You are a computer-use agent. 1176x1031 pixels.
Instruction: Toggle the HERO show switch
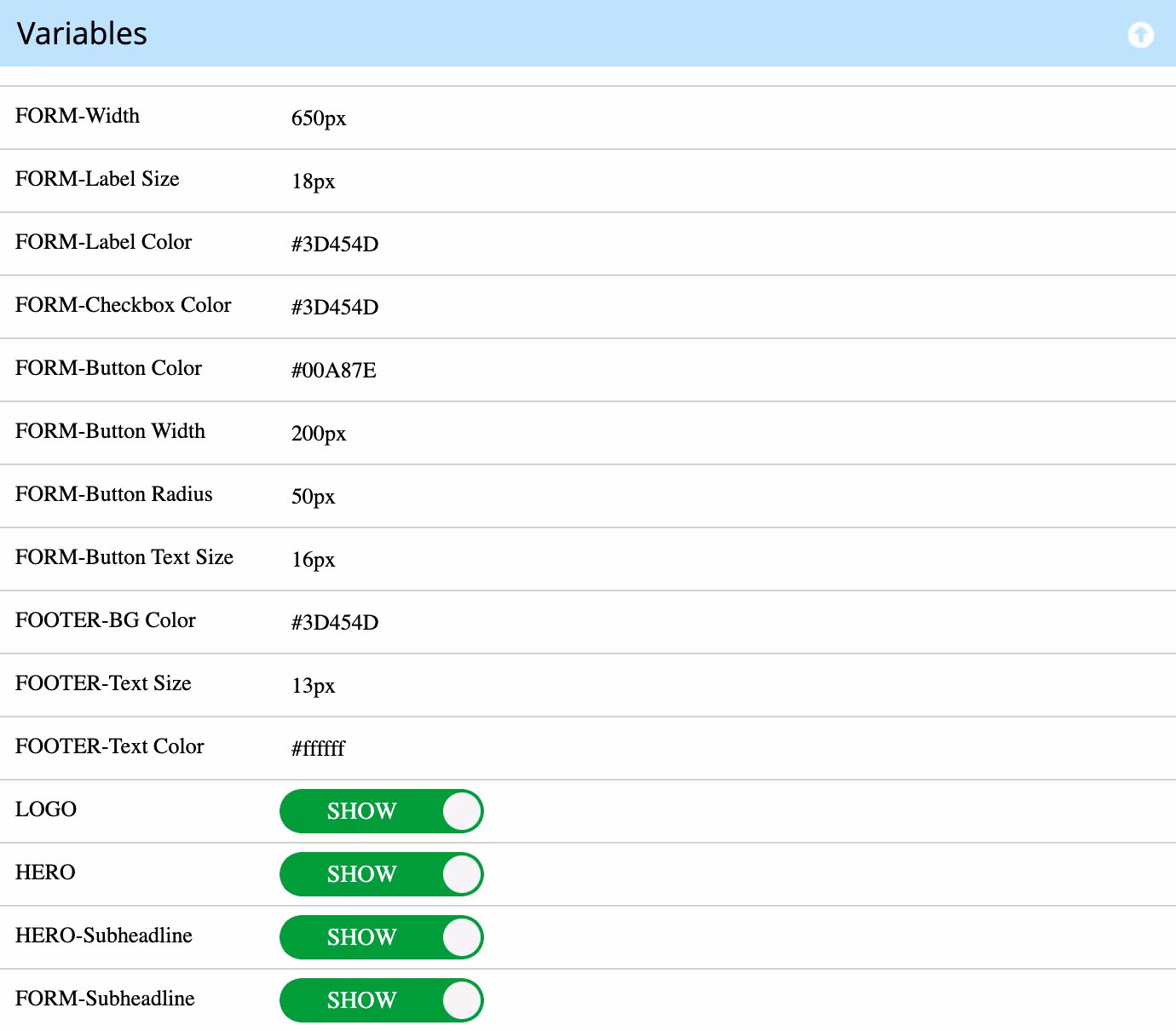[382, 874]
